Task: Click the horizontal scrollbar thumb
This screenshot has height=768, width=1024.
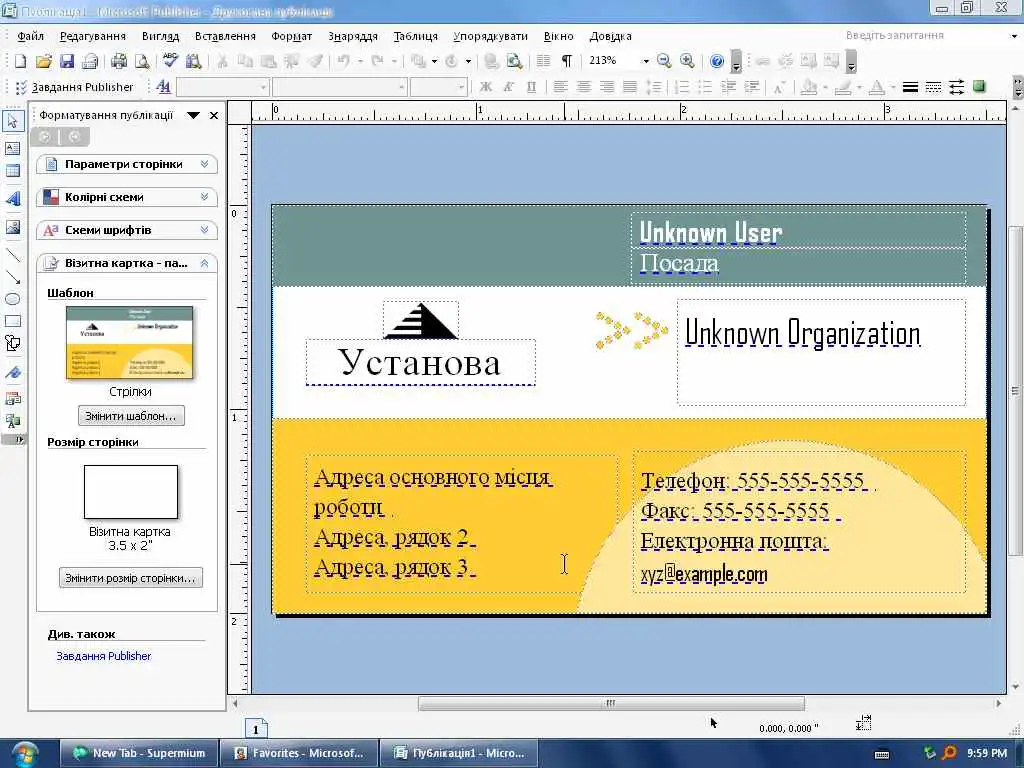Action: click(611, 703)
